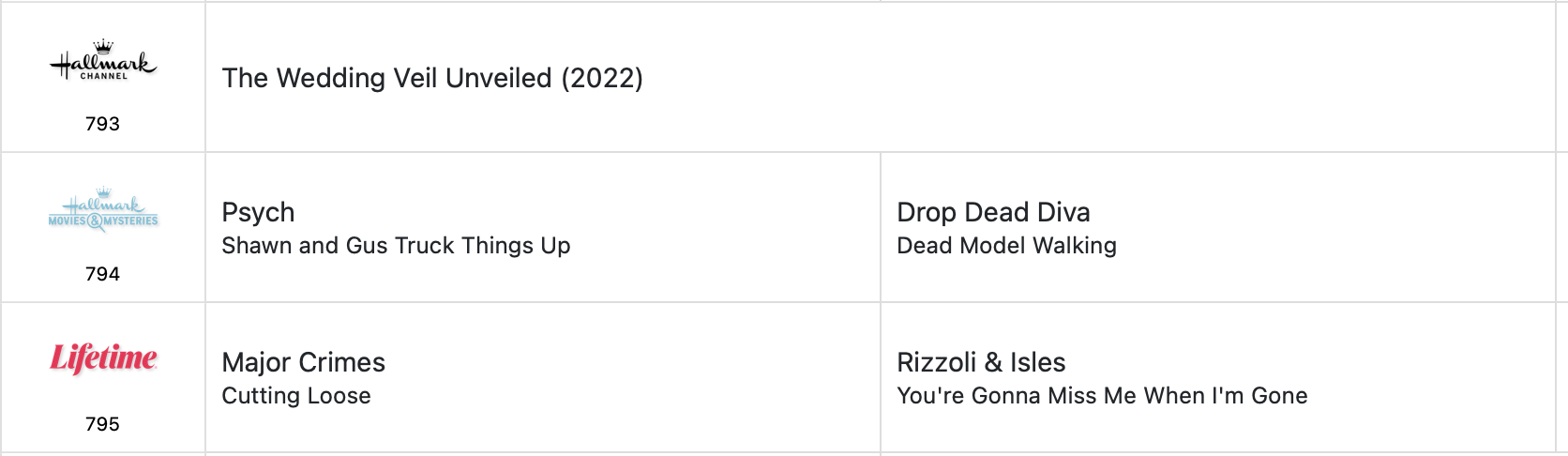The width and height of the screenshot is (1568, 456).
Task: Open the Psych show title
Action: tap(258, 212)
